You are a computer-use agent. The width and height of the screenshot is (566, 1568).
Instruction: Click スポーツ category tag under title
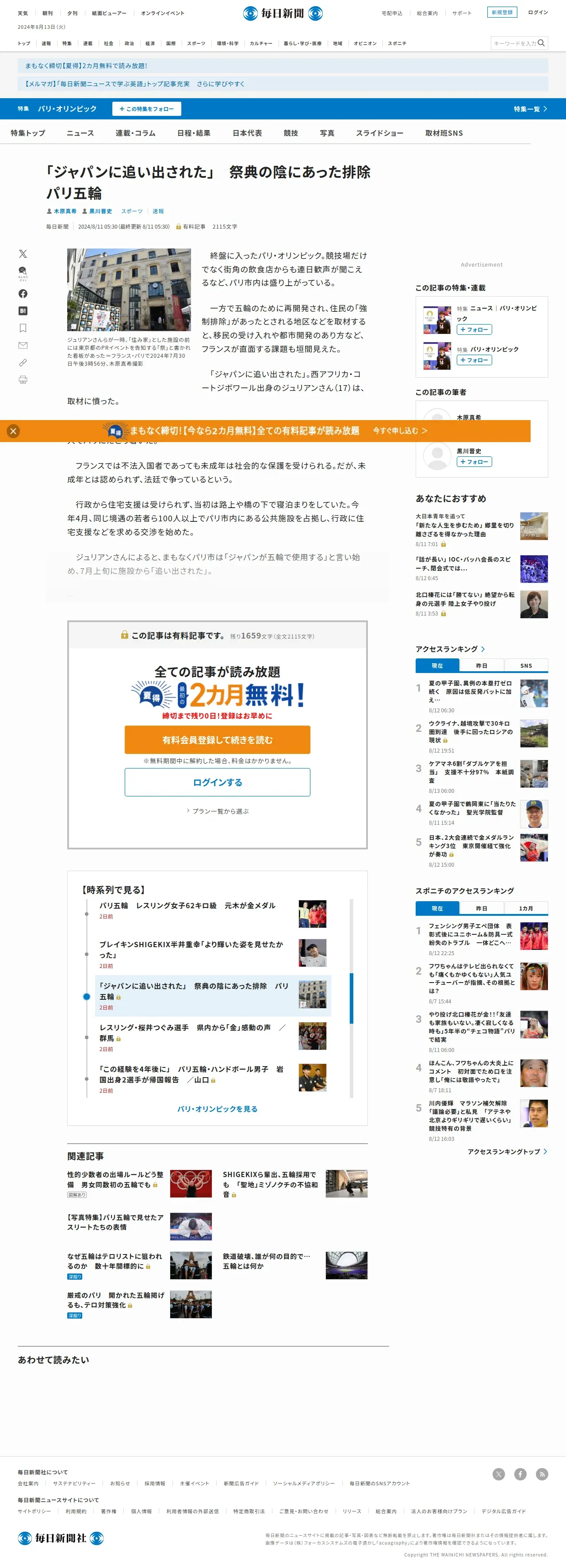tap(131, 211)
